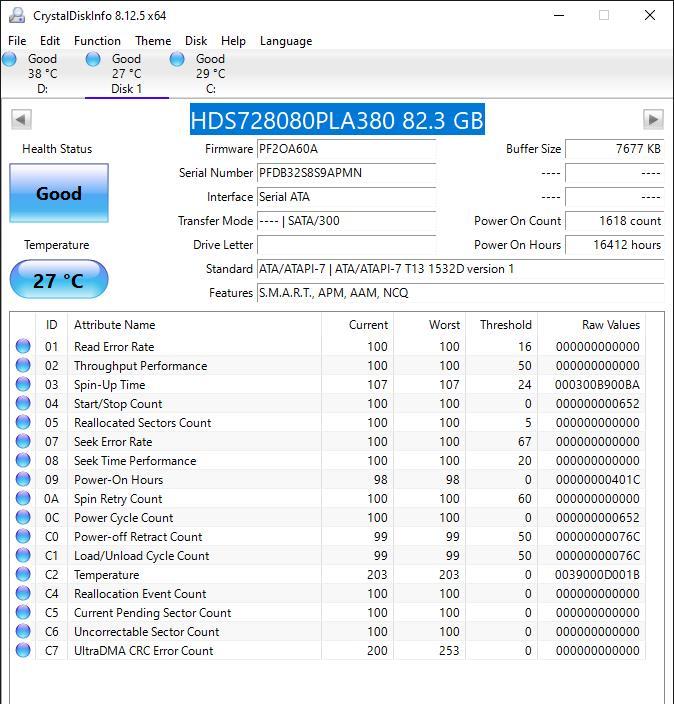Screen dimensions: 674x704
Task: Click the ID column header
Action: 51,325
